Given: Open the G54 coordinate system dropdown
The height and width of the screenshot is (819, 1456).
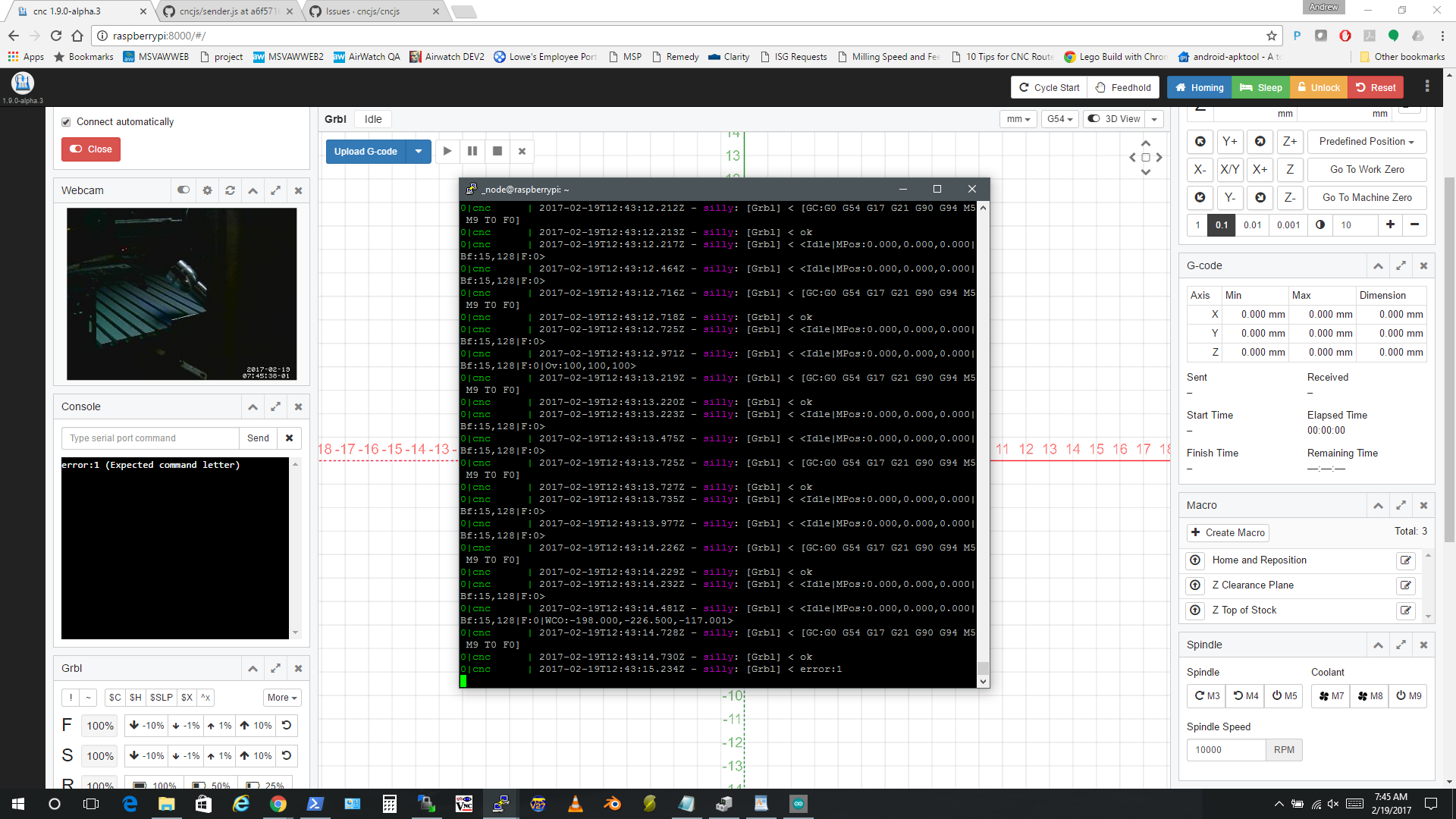Looking at the screenshot, I should click(1059, 119).
